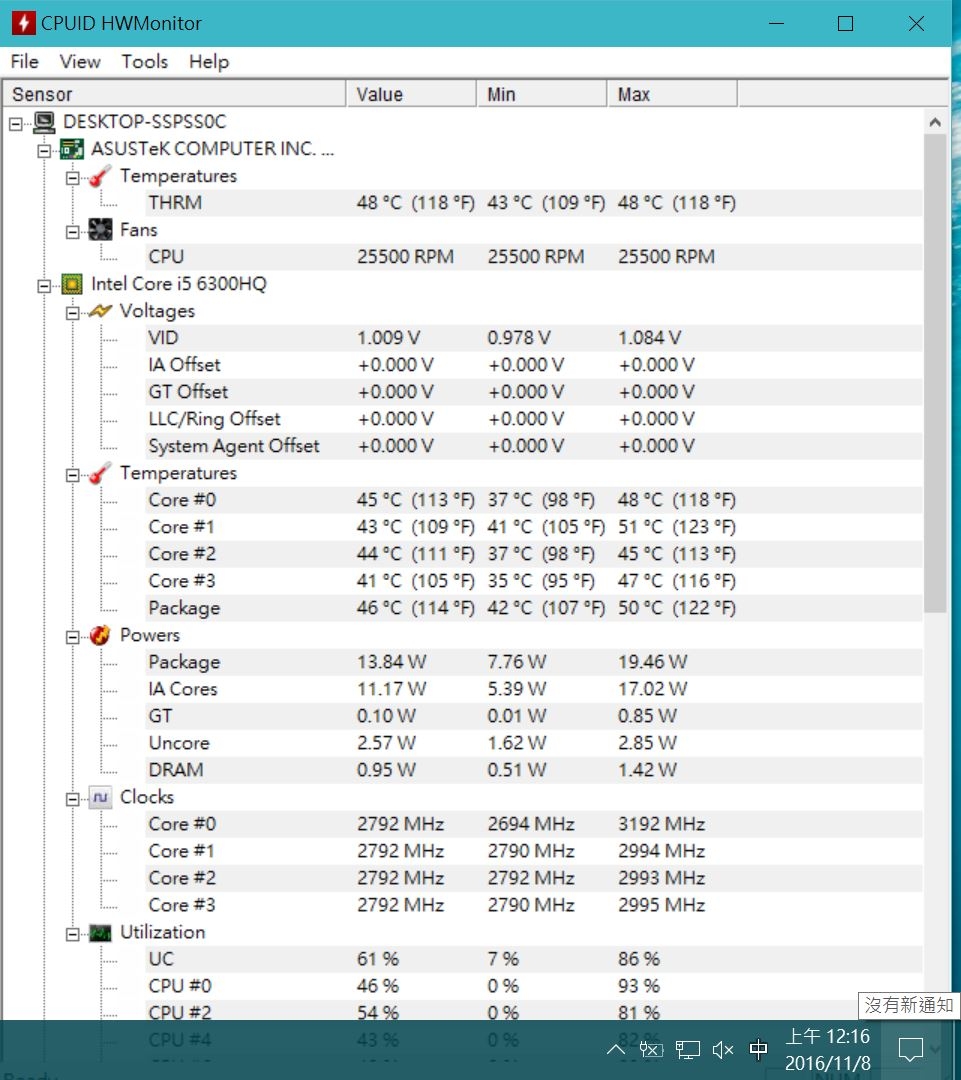Select the GT Offset row
This screenshot has width=961, height=1080.
pos(534,392)
